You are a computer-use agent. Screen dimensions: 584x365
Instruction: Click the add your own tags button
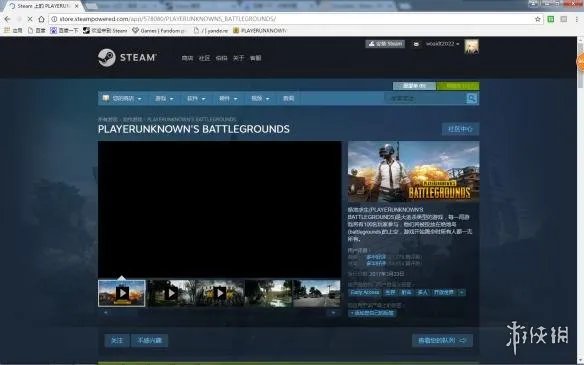coord(372,313)
